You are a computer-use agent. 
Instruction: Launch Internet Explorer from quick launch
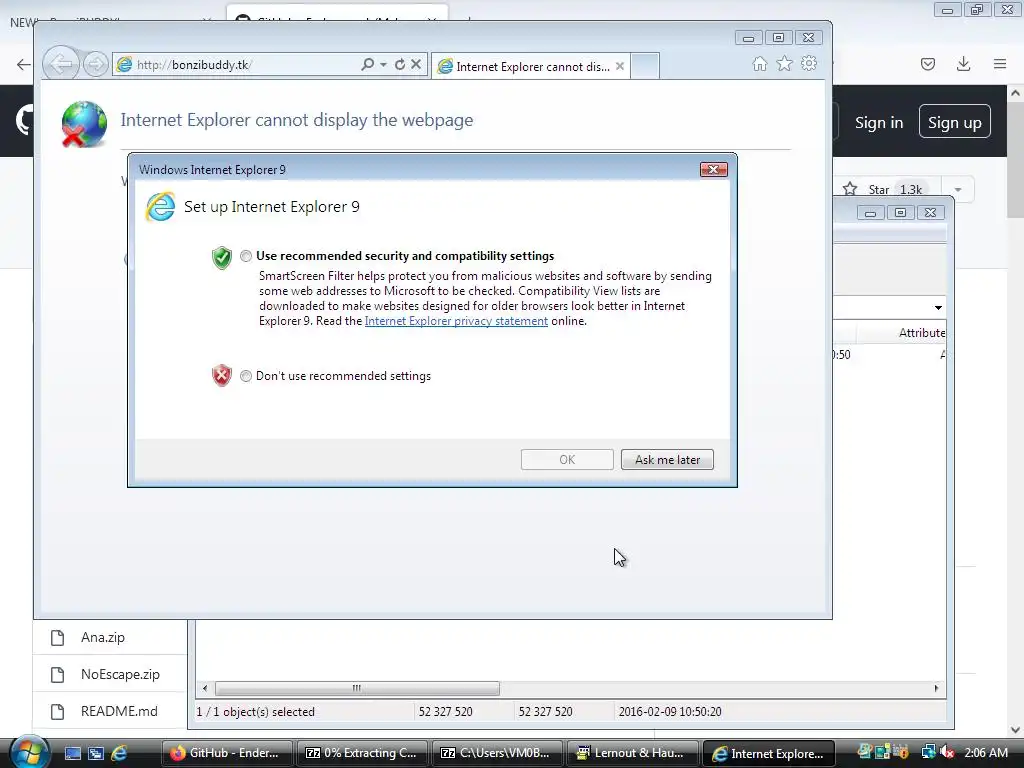120,753
